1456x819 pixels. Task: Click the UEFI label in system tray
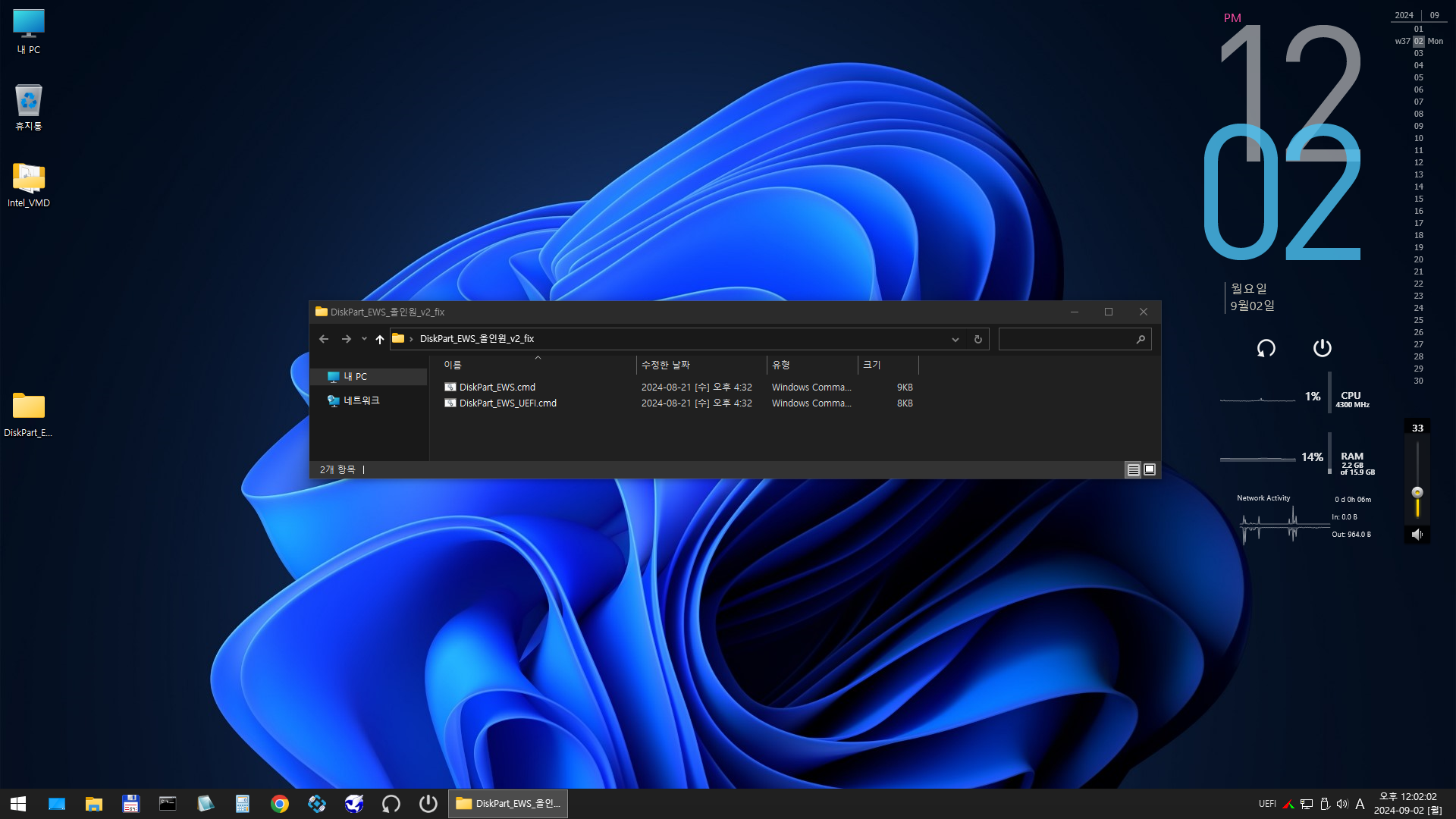coord(1267,804)
